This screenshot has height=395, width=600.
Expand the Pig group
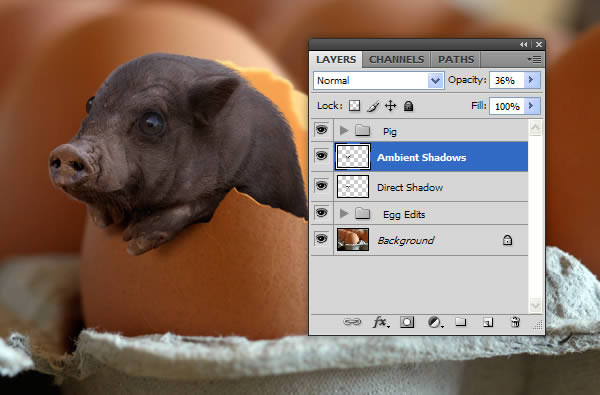click(x=344, y=131)
